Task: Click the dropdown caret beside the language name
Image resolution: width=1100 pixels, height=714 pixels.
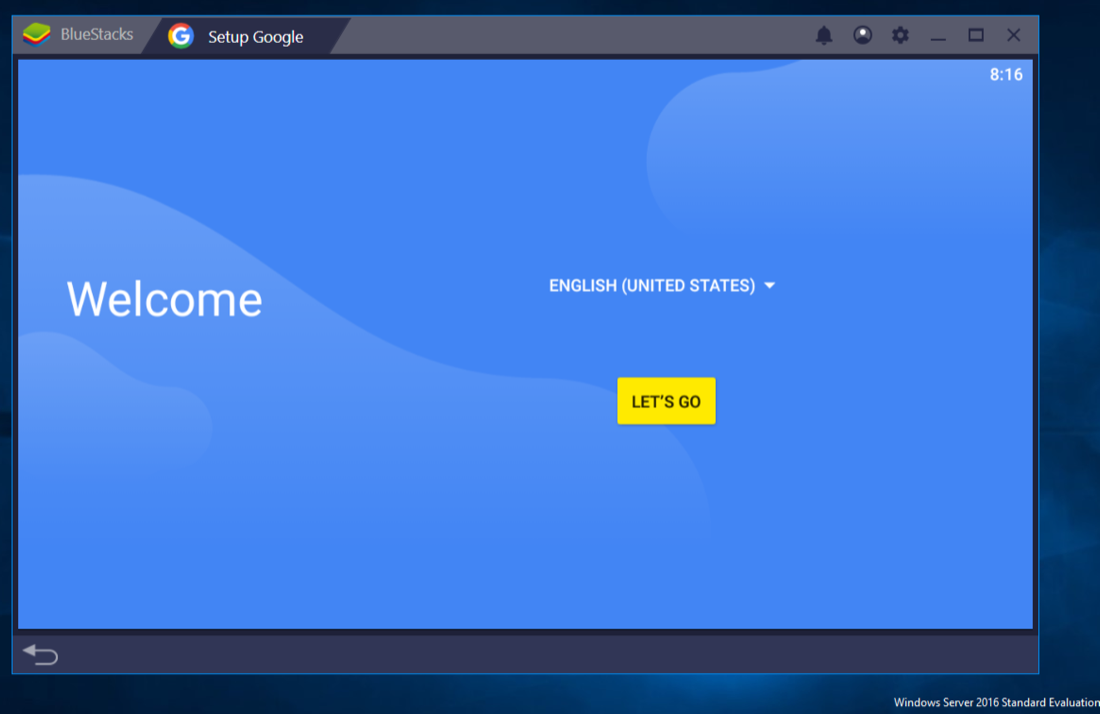Action: 769,285
